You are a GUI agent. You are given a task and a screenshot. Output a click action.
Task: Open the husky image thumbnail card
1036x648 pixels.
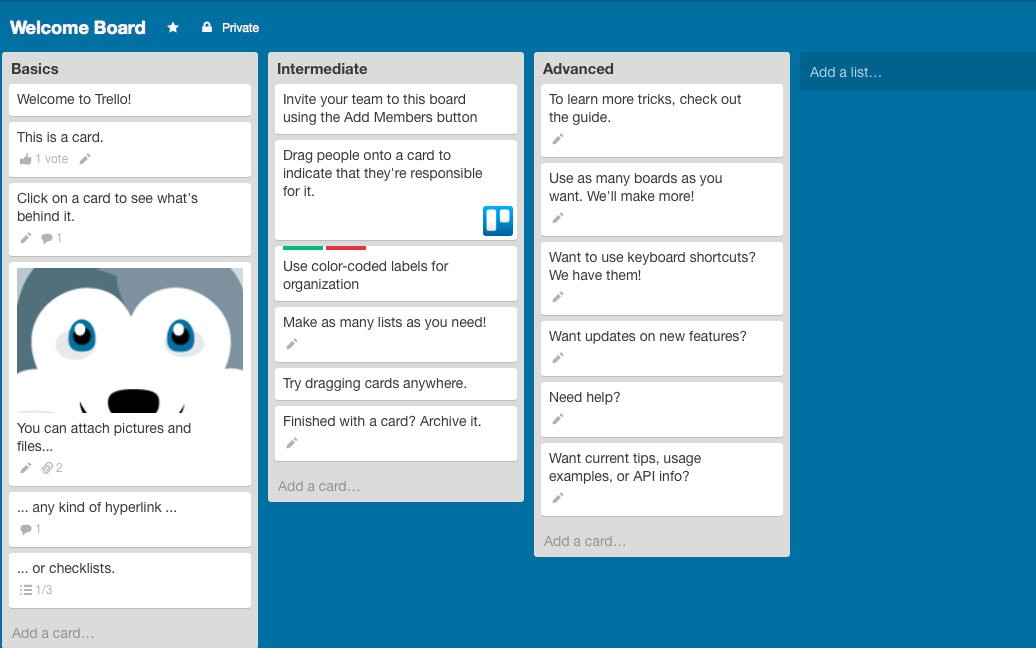(130, 340)
